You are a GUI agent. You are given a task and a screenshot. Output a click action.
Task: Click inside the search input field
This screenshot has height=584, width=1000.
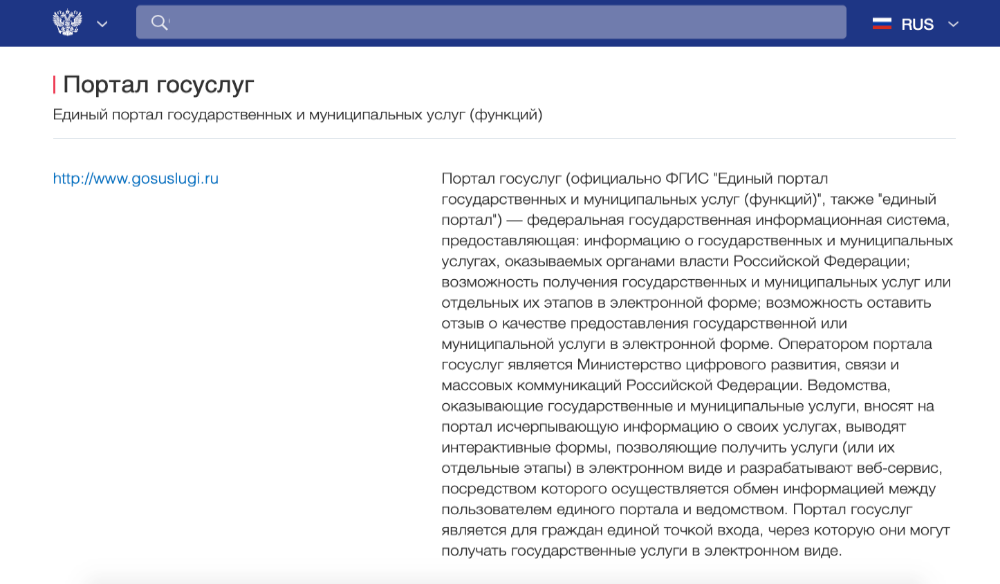pos(490,21)
